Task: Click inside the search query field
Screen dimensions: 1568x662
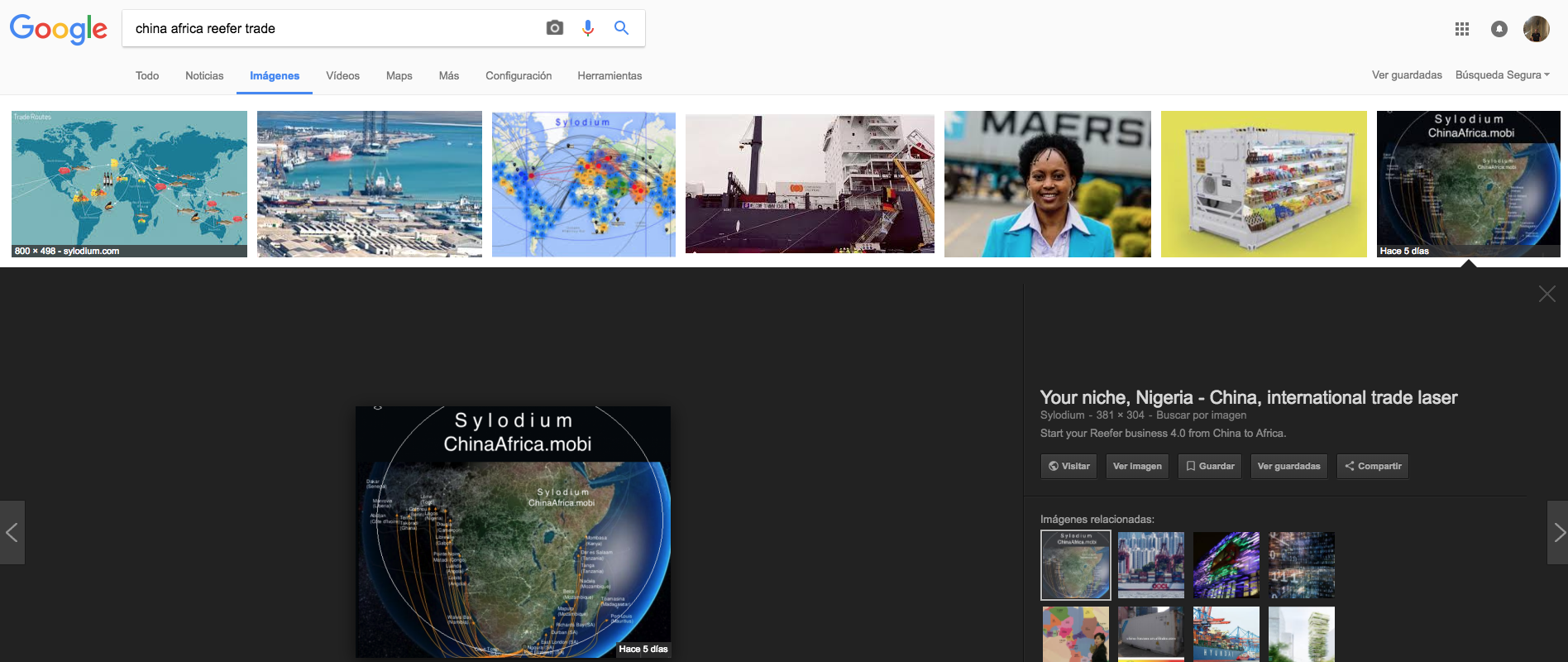Action: (331, 28)
